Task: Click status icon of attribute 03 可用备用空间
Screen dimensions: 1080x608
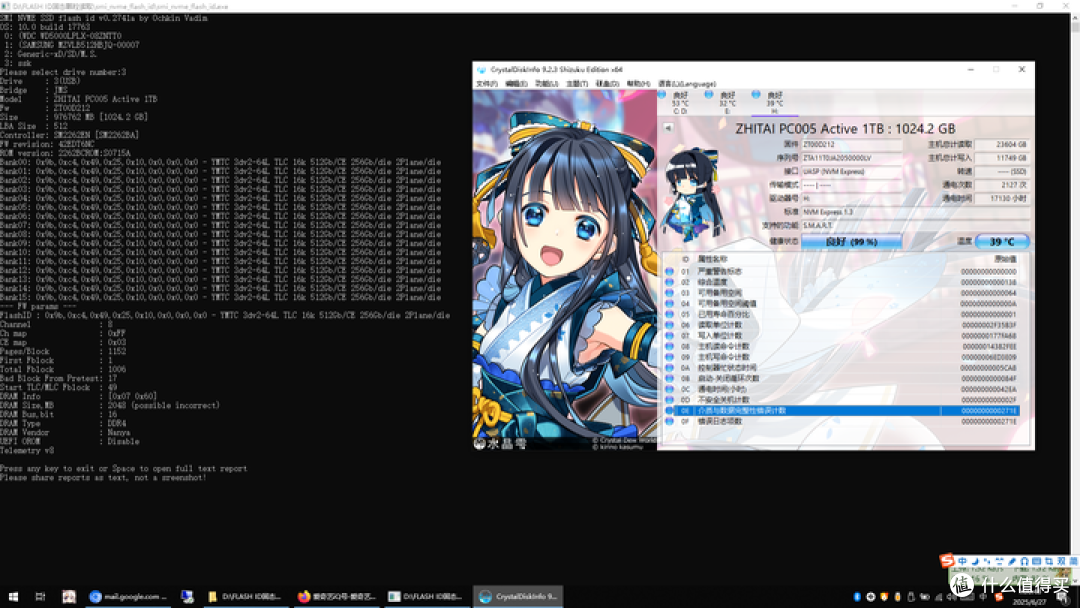Action: (669, 293)
